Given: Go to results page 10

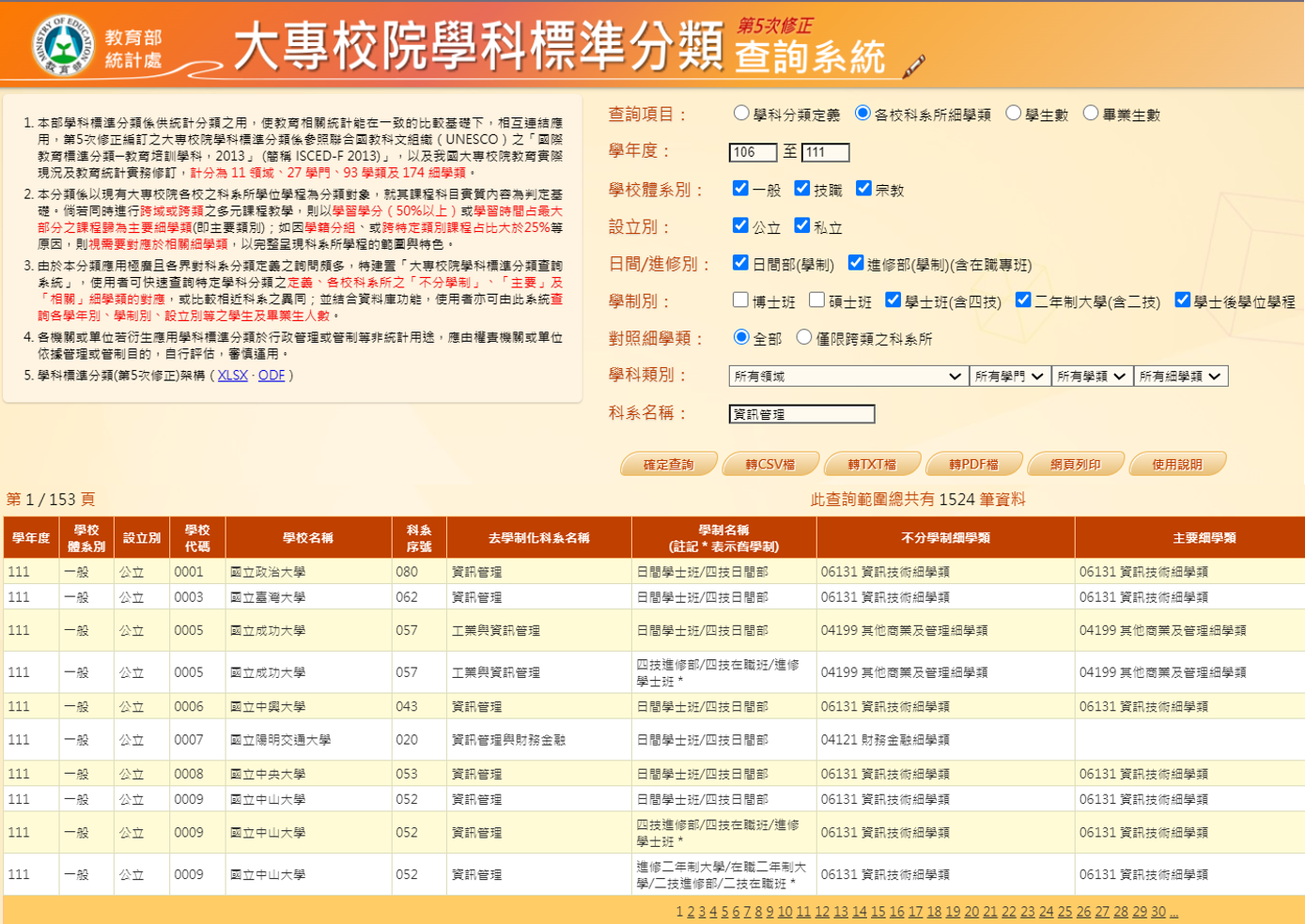Looking at the screenshot, I should [x=785, y=912].
